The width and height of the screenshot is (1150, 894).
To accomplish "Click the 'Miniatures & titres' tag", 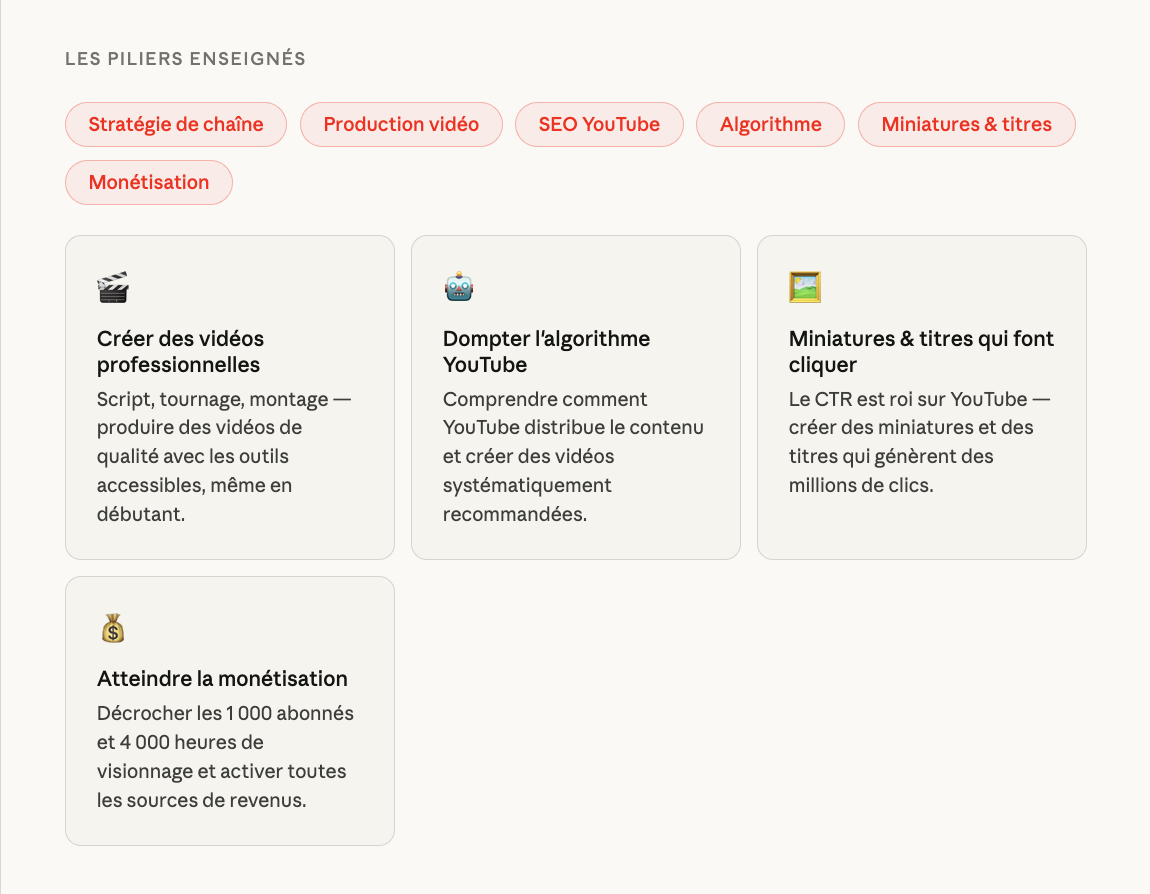I will 966,125.
